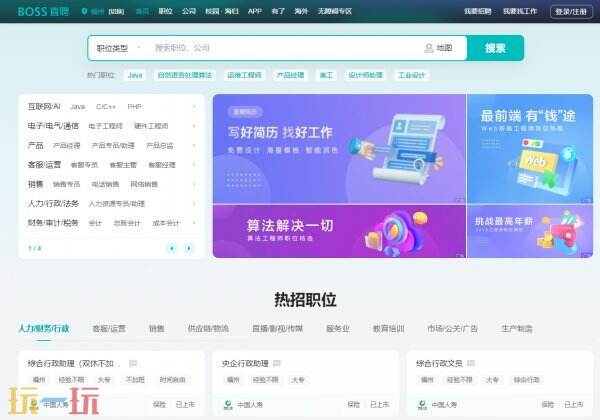The image size is (600, 420).
Task: Open the 综合行政助理（双休不加… job title
Action: (74, 363)
